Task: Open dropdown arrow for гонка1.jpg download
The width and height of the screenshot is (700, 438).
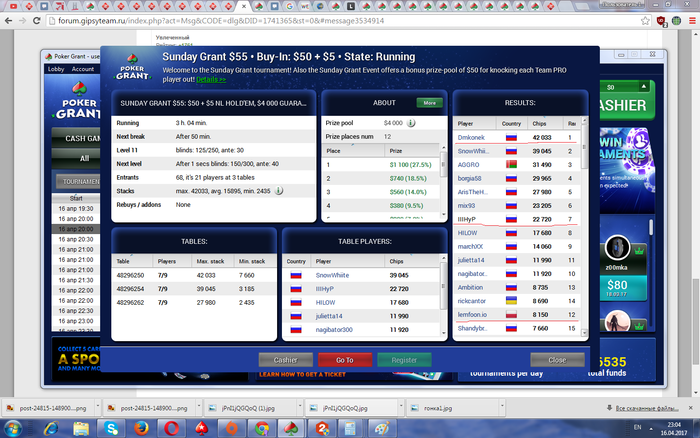Action: 502,407
